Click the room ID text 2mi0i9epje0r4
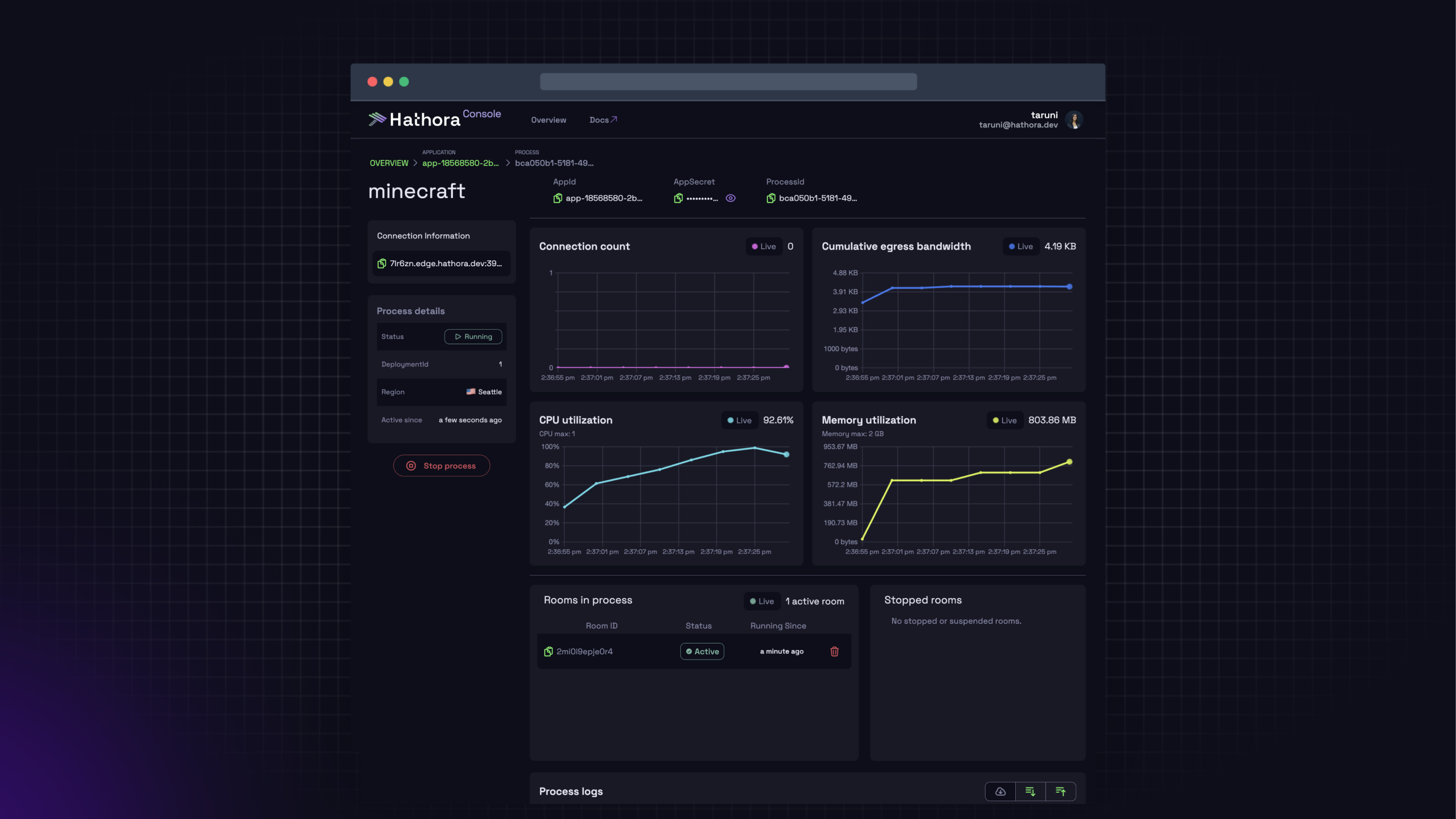The width and height of the screenshot is (1456, 819). [x=584, y=651]
